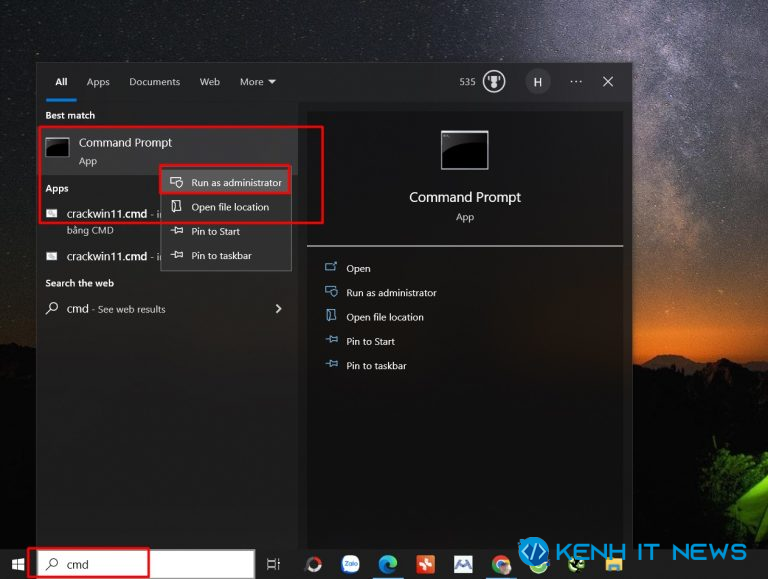Launch Google Chrome from the taskbar
The image size is (768, 579).
tap(501, 564)
